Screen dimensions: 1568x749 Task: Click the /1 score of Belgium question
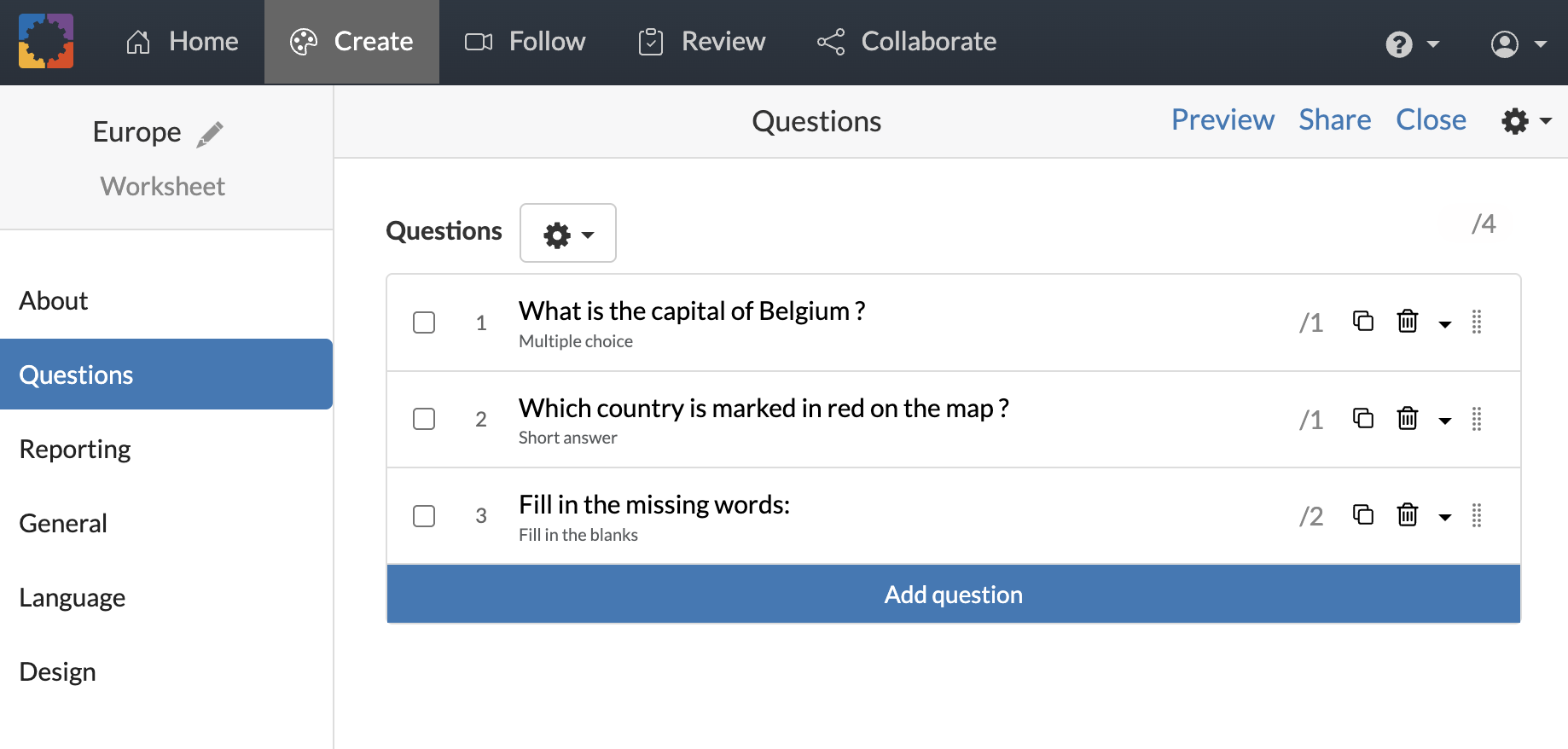pyautogui.click(x=1311, y=322)
